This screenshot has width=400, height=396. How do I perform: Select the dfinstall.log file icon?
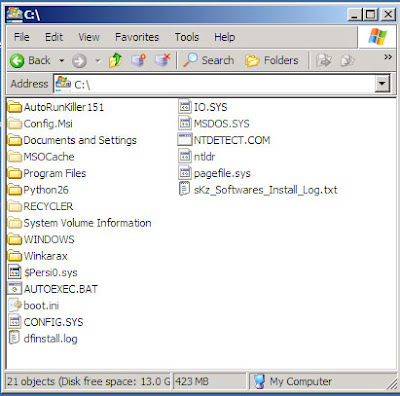pyautogui.click(x=14, y=338)
